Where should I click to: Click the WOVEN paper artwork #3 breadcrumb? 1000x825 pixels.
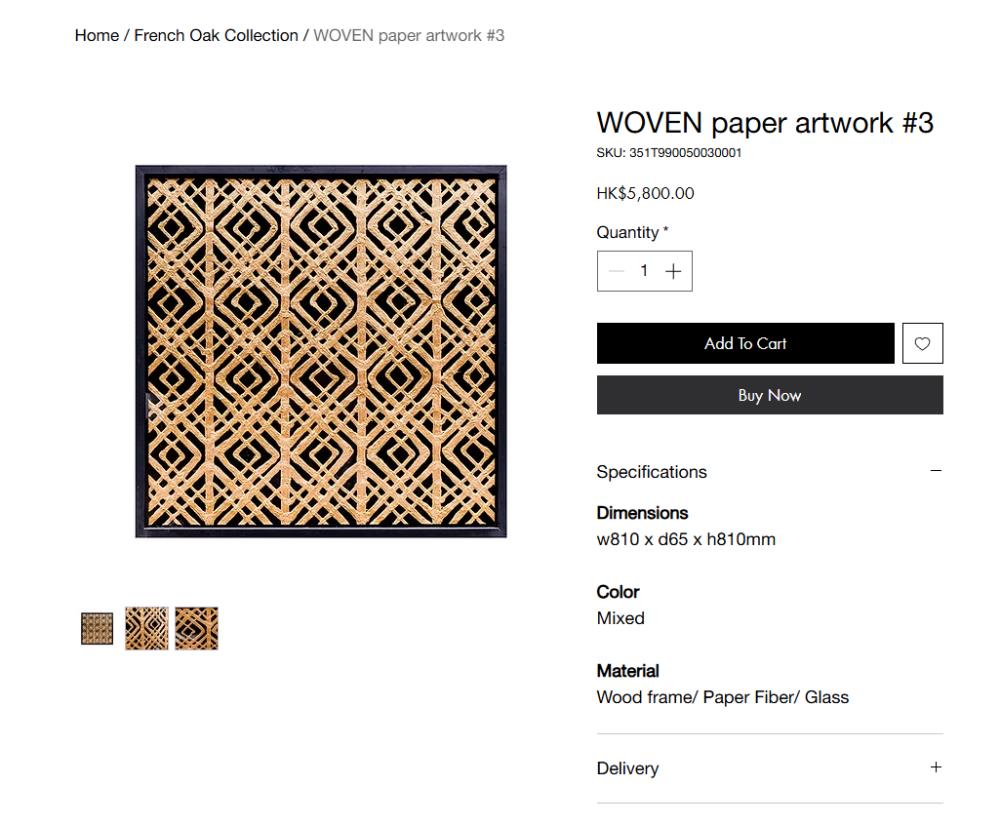[409, 36]
